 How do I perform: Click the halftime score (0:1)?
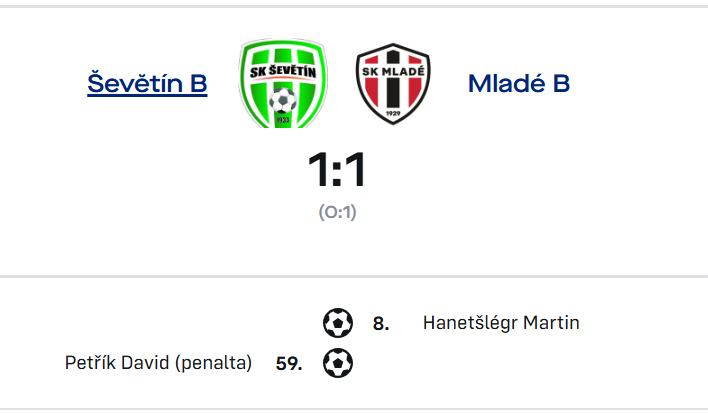coord(338,212)
